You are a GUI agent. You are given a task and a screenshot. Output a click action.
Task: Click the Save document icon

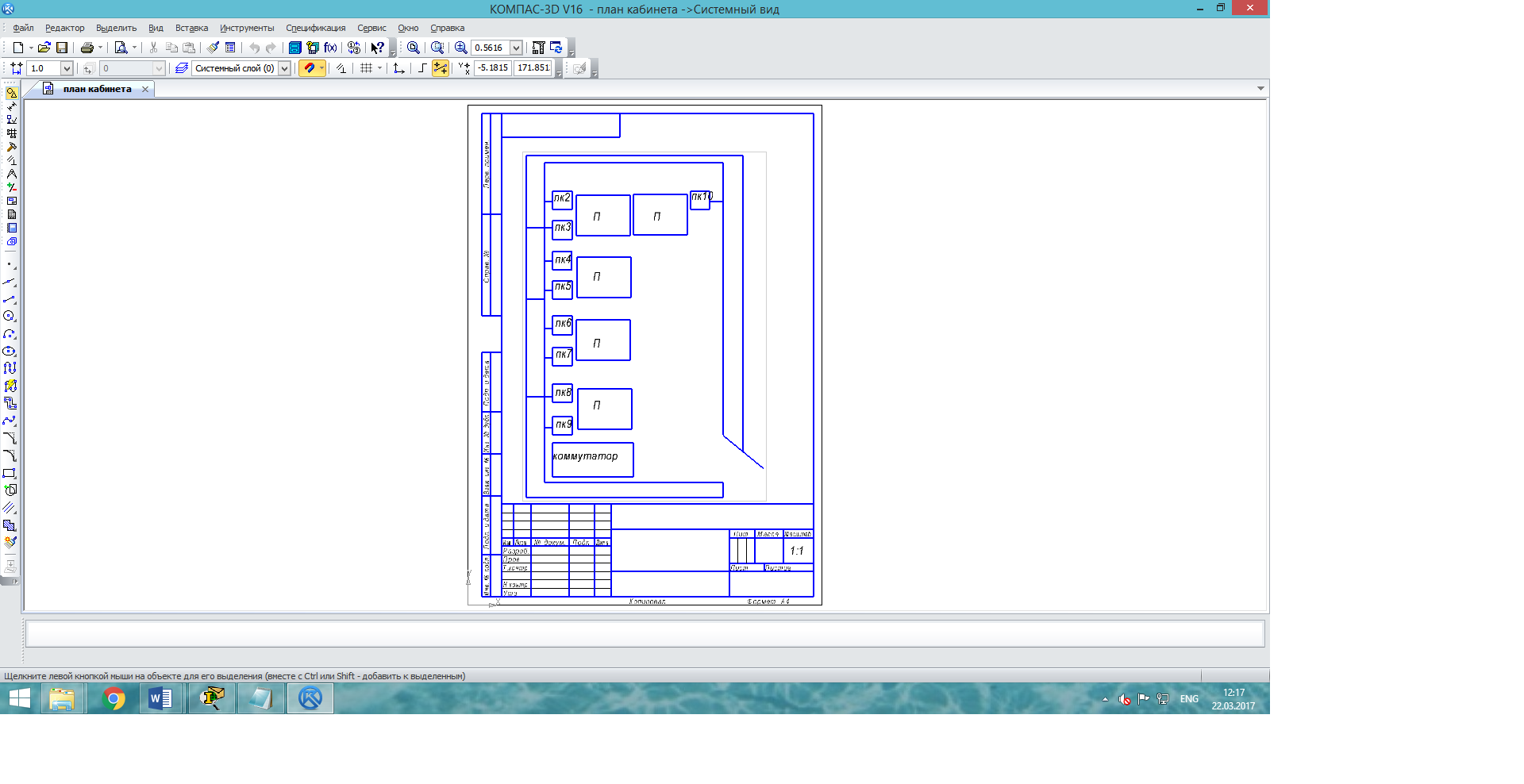click(62, 48)
